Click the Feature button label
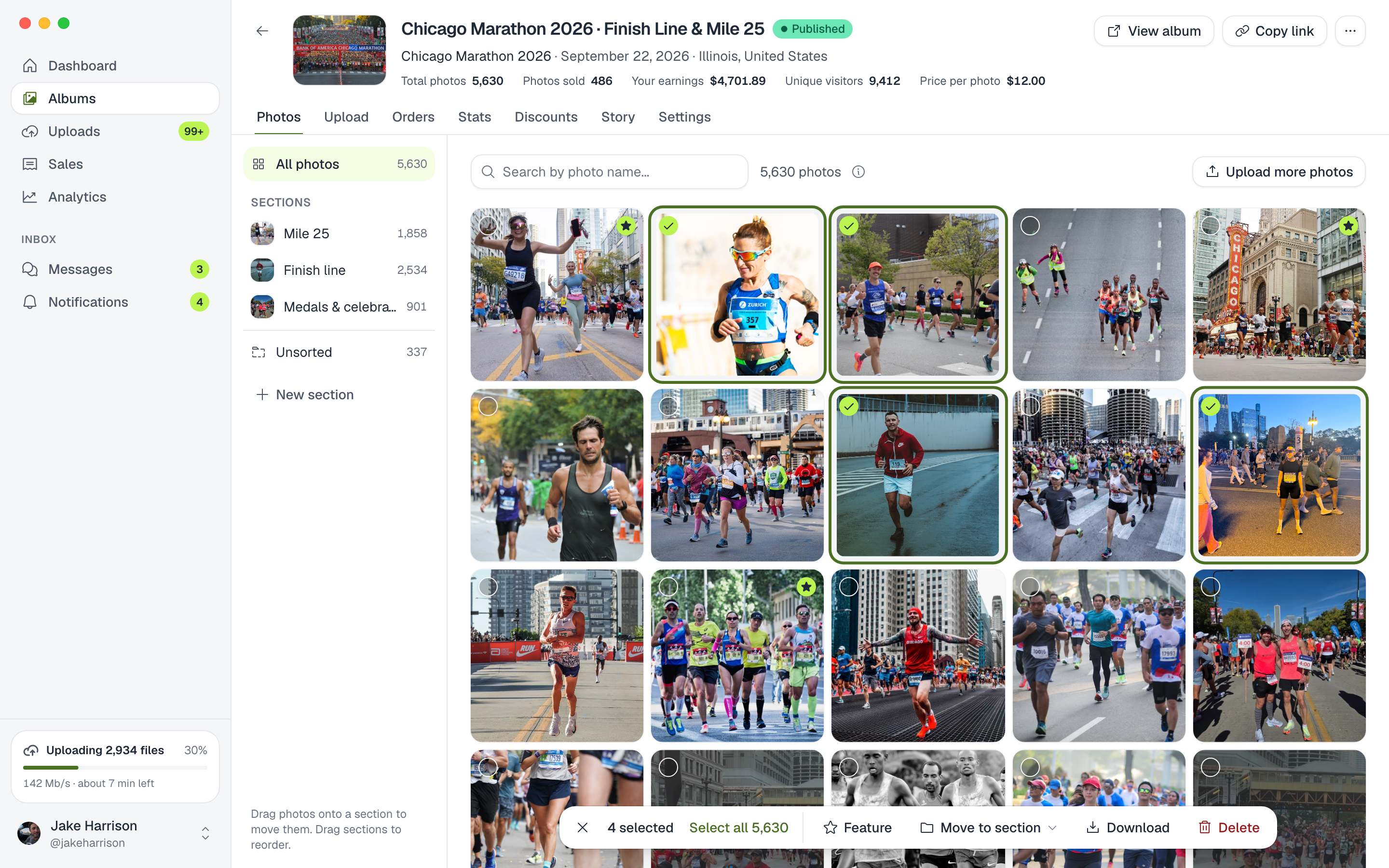Image resolution: width=1389 pixels, height=868 pixels. click(x=868, y=827)
